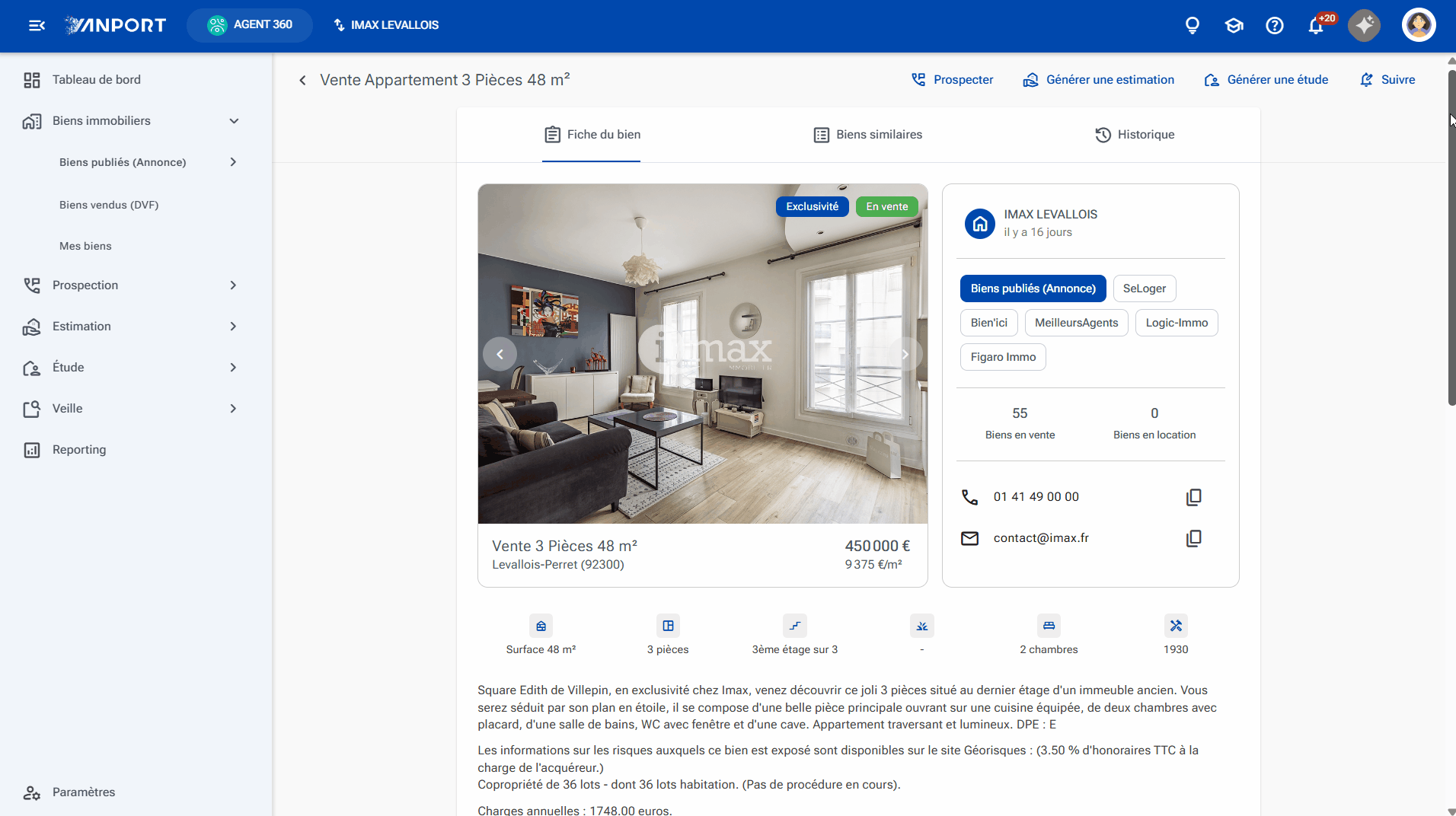The image size is (1456, 816).
Task: Select the Logic-Immo source chip
Action: point(1177,323)
